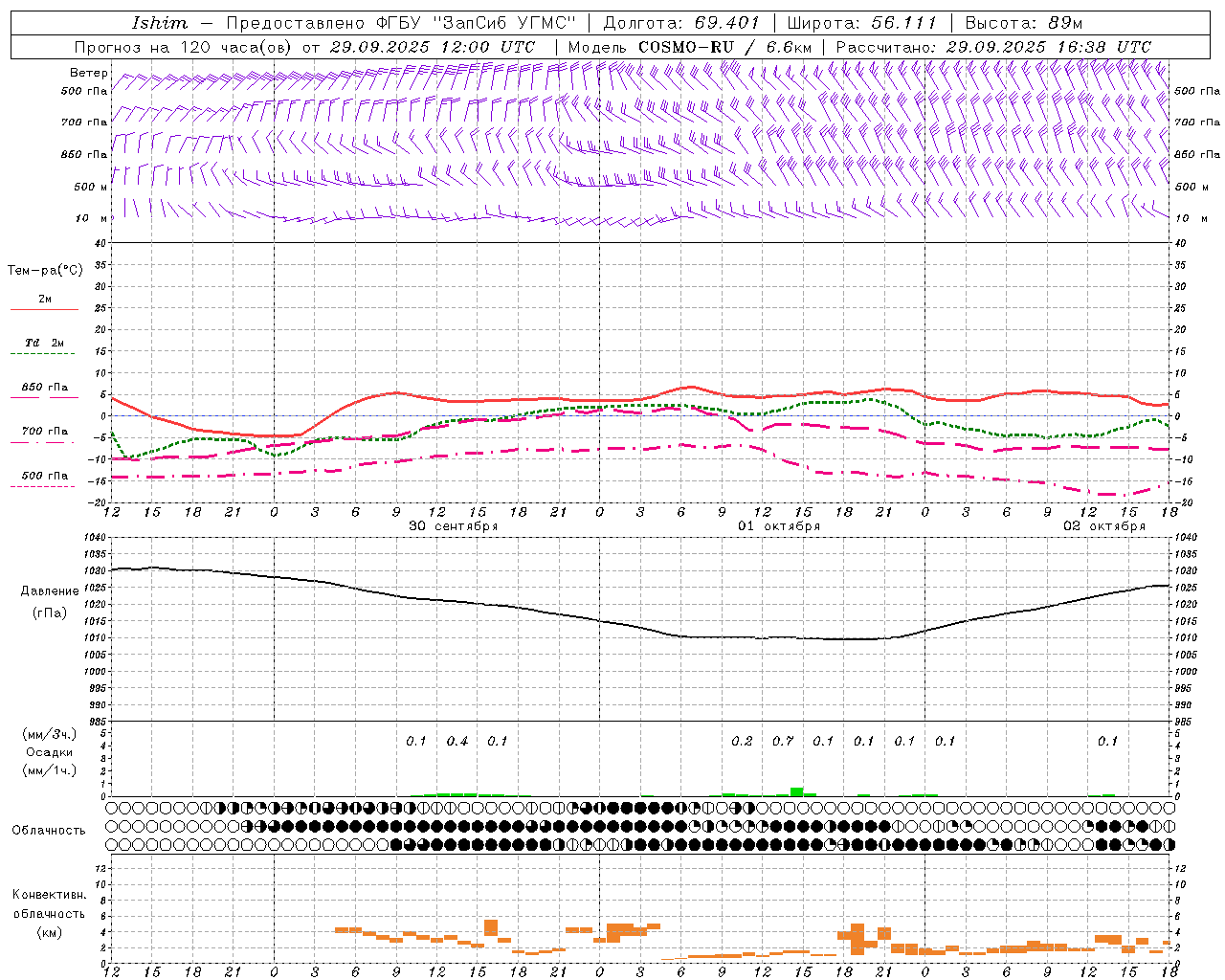Click the "Тем-ра(°C)" temperature label
This screenshot has width=1225, height=980.
coord(45,271)
